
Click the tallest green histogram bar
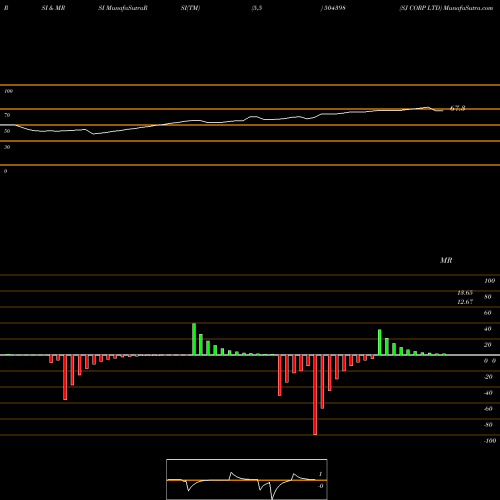point(194,339)
